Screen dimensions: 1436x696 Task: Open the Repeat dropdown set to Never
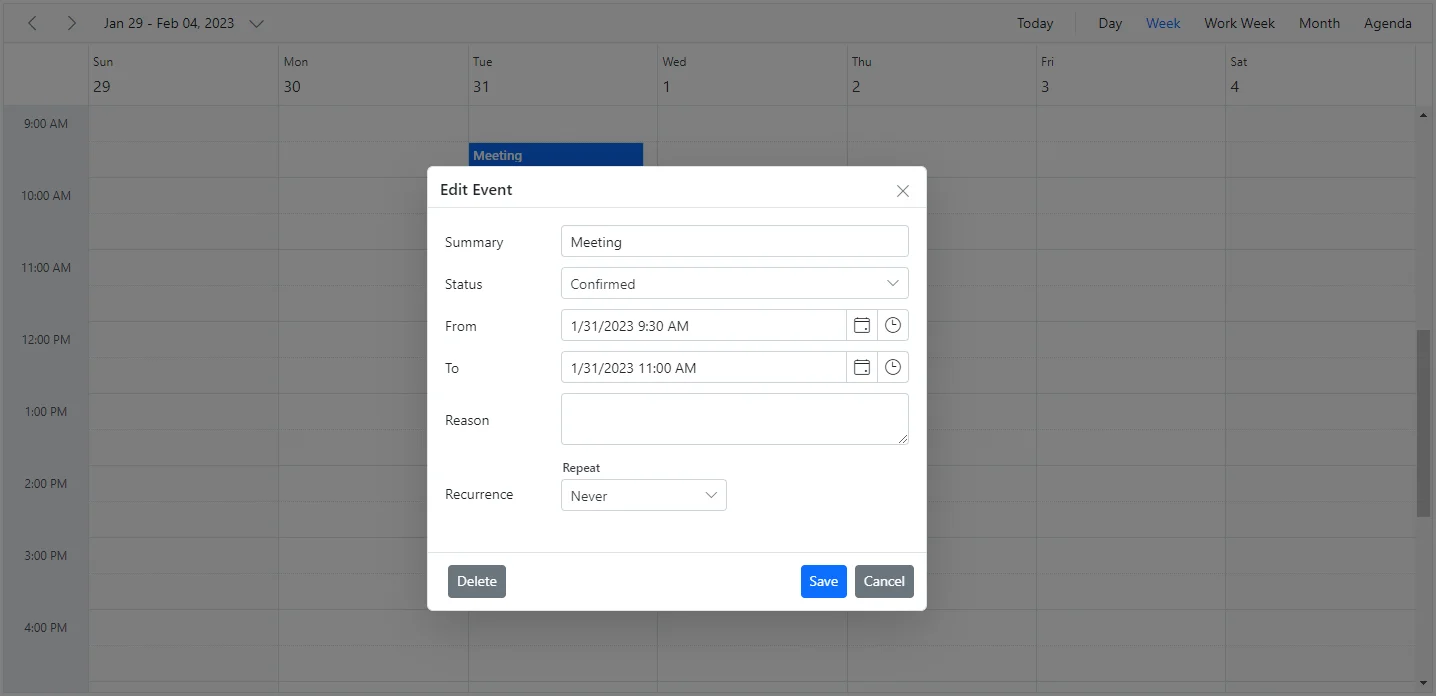click(644, 496)
